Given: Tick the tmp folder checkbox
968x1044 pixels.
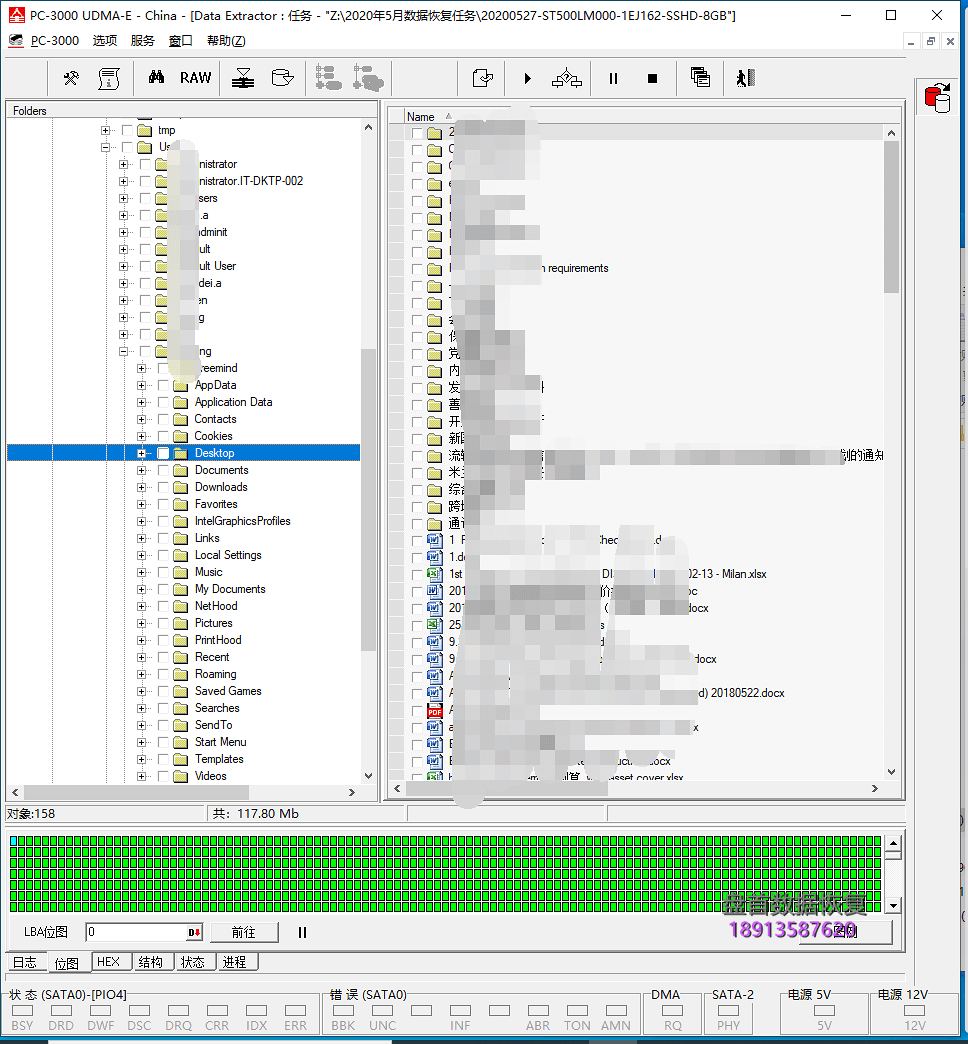Looking at the screenshot, I should pos(127,130).
